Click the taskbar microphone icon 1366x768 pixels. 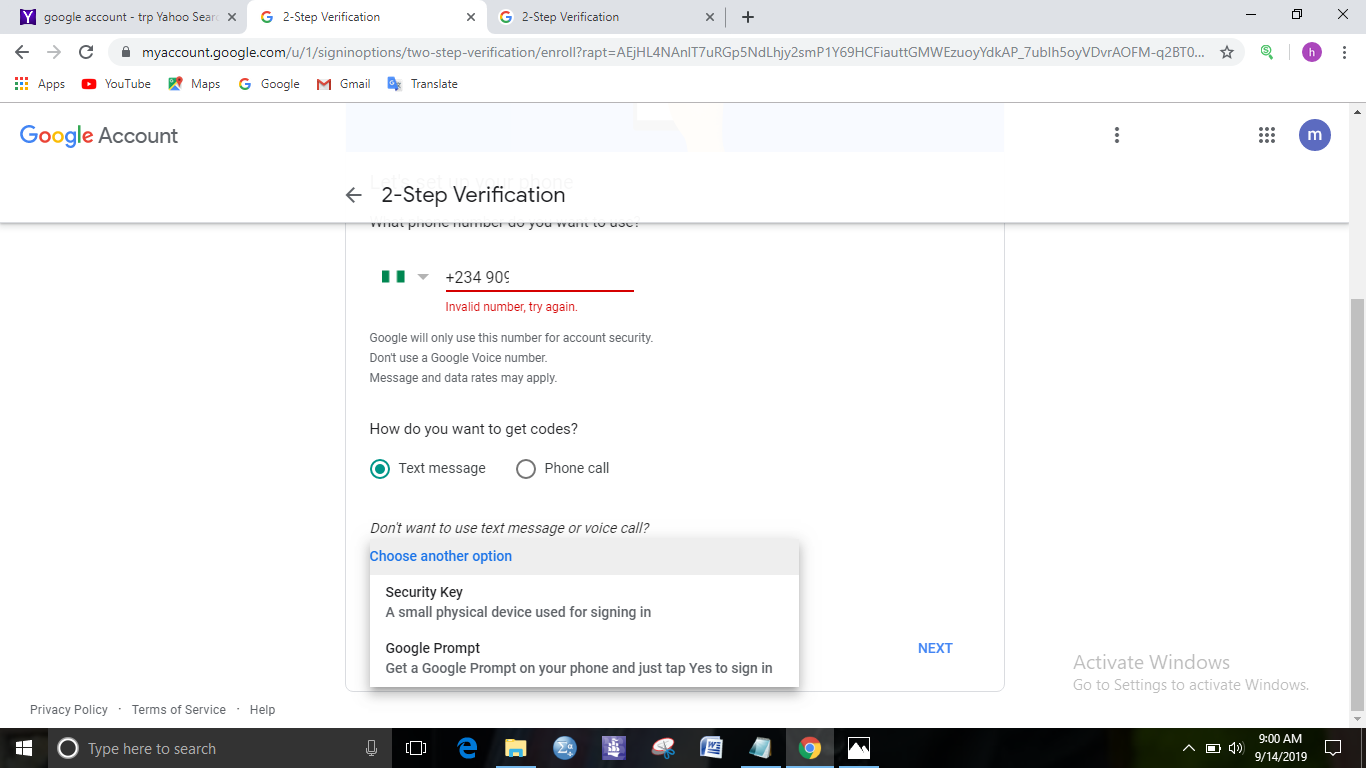point(372,748)
